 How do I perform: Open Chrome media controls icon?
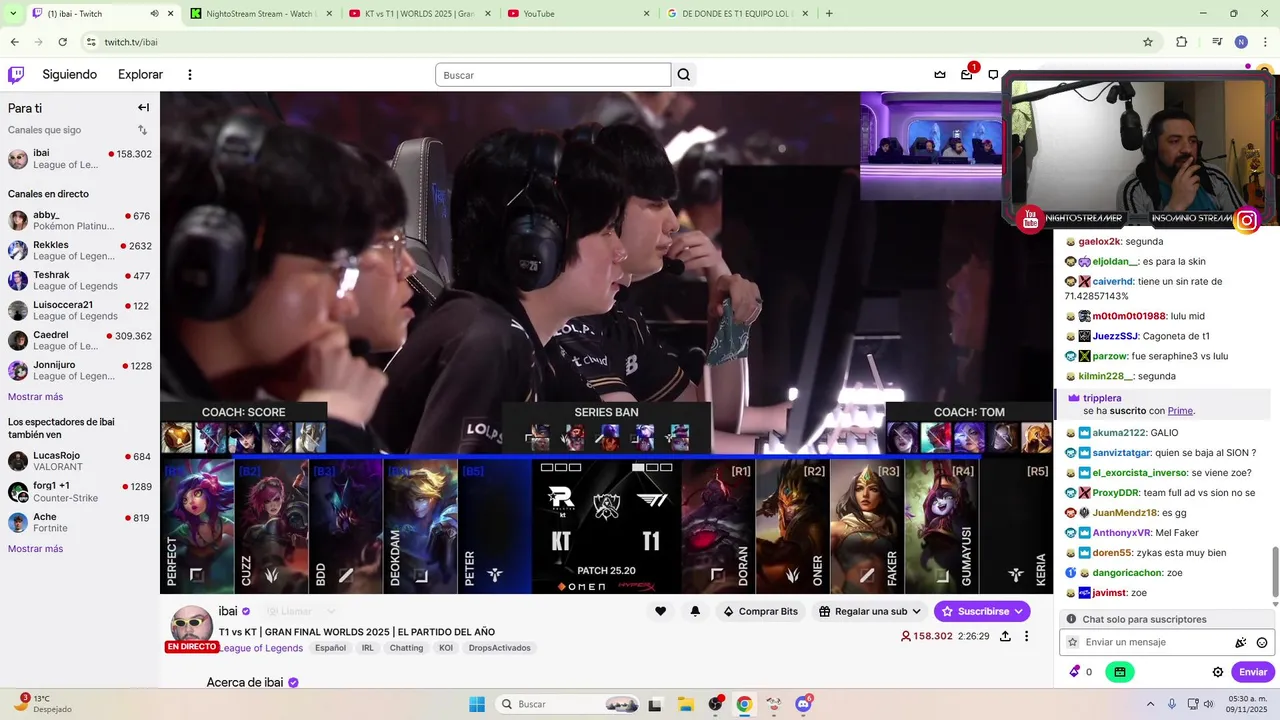[x=1217, y=42]
